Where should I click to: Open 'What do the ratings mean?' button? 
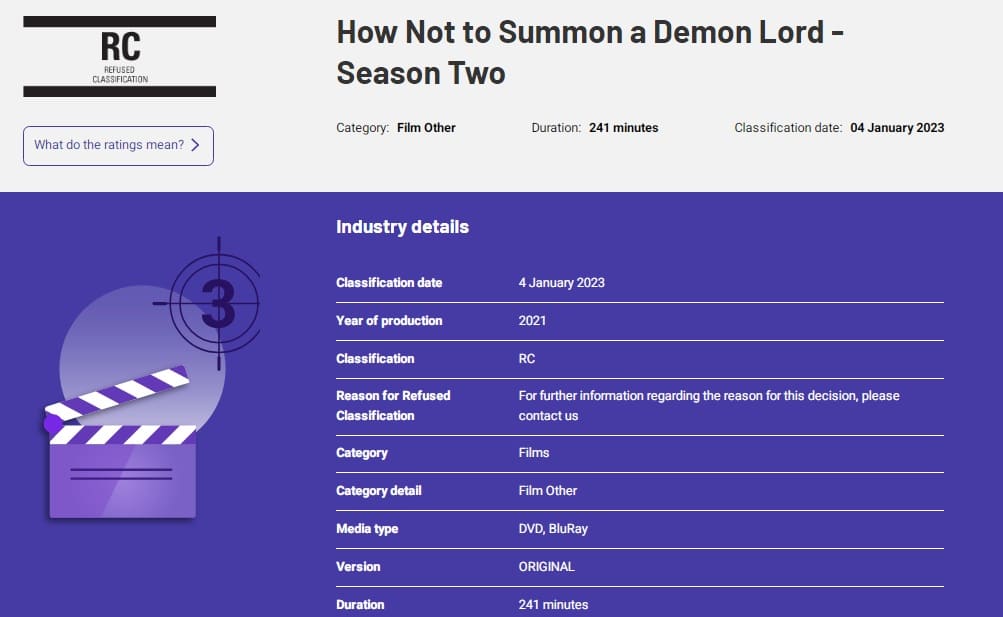pyautogui.click(x=118, y=145)
